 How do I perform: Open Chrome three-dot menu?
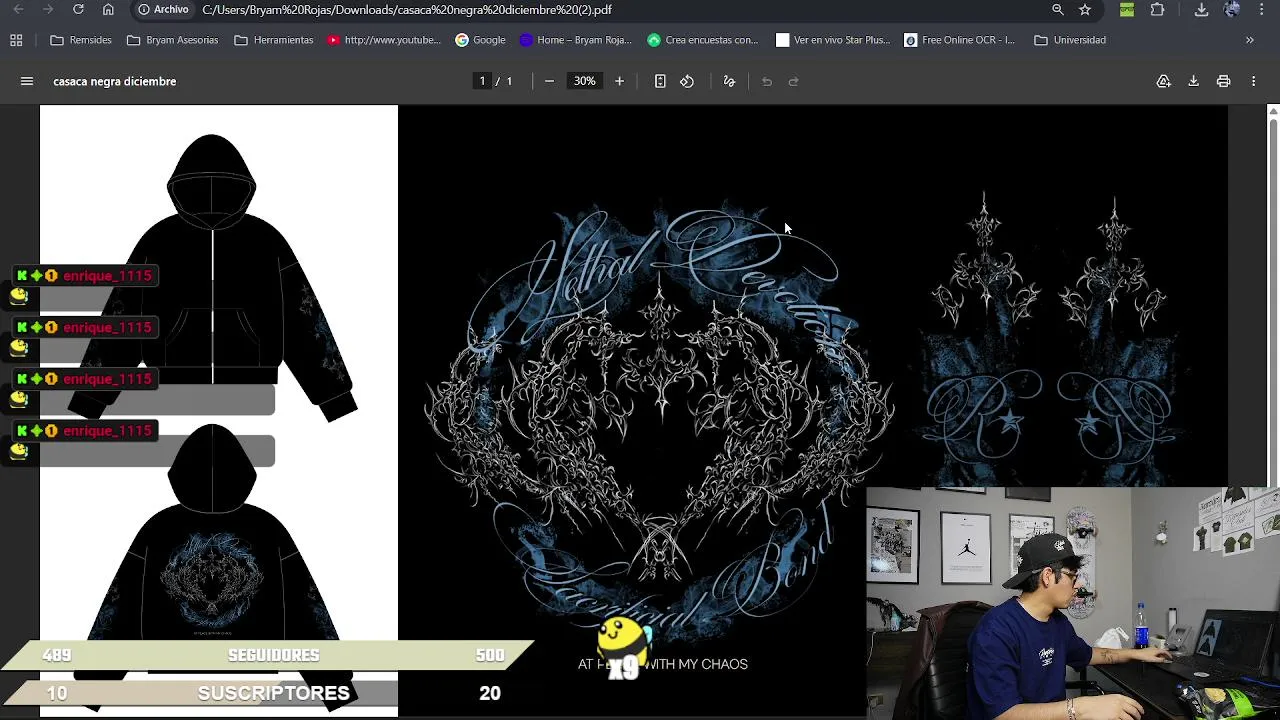tap(1261, 10)
